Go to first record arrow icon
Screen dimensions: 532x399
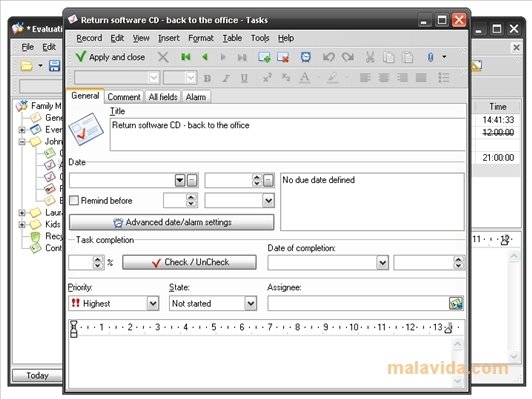tap(186, 57)
